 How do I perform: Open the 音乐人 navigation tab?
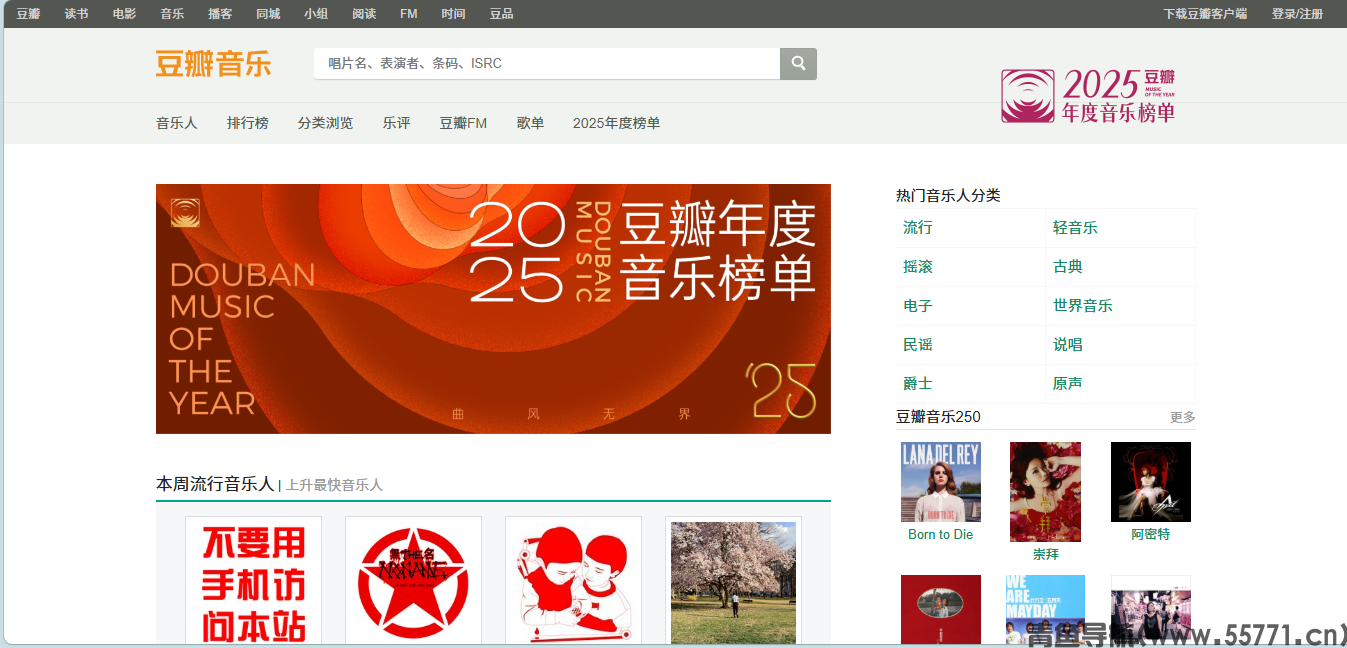(x=177, y=123)
